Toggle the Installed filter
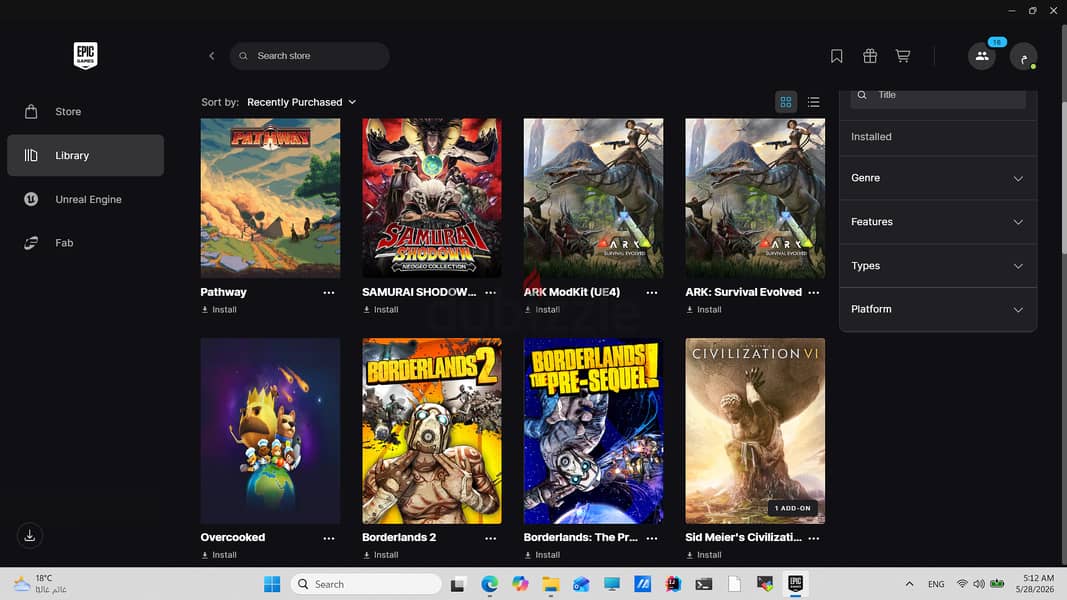The image size is (1067, 600). click(938, 137)
